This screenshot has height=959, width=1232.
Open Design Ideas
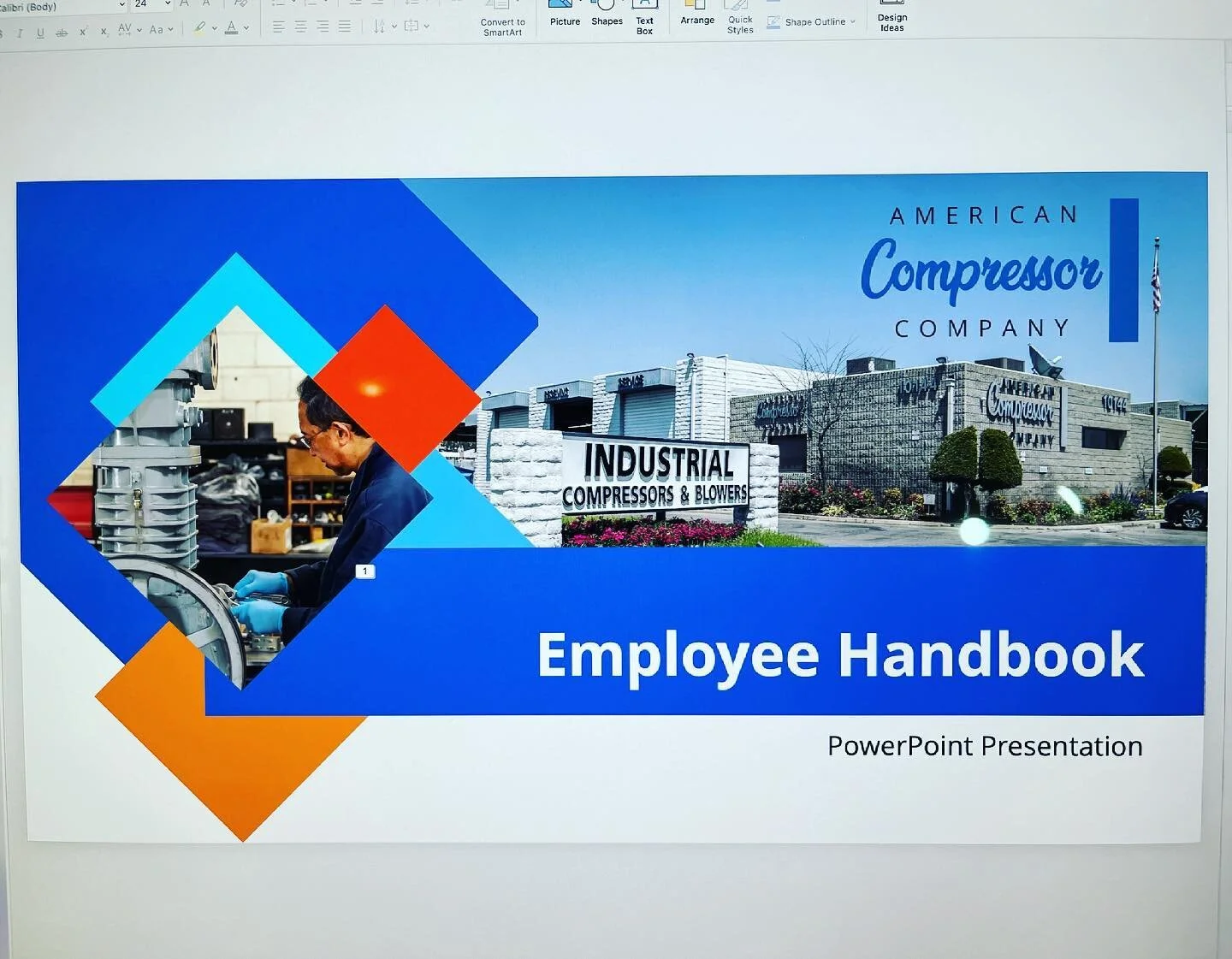click(892, 17)
